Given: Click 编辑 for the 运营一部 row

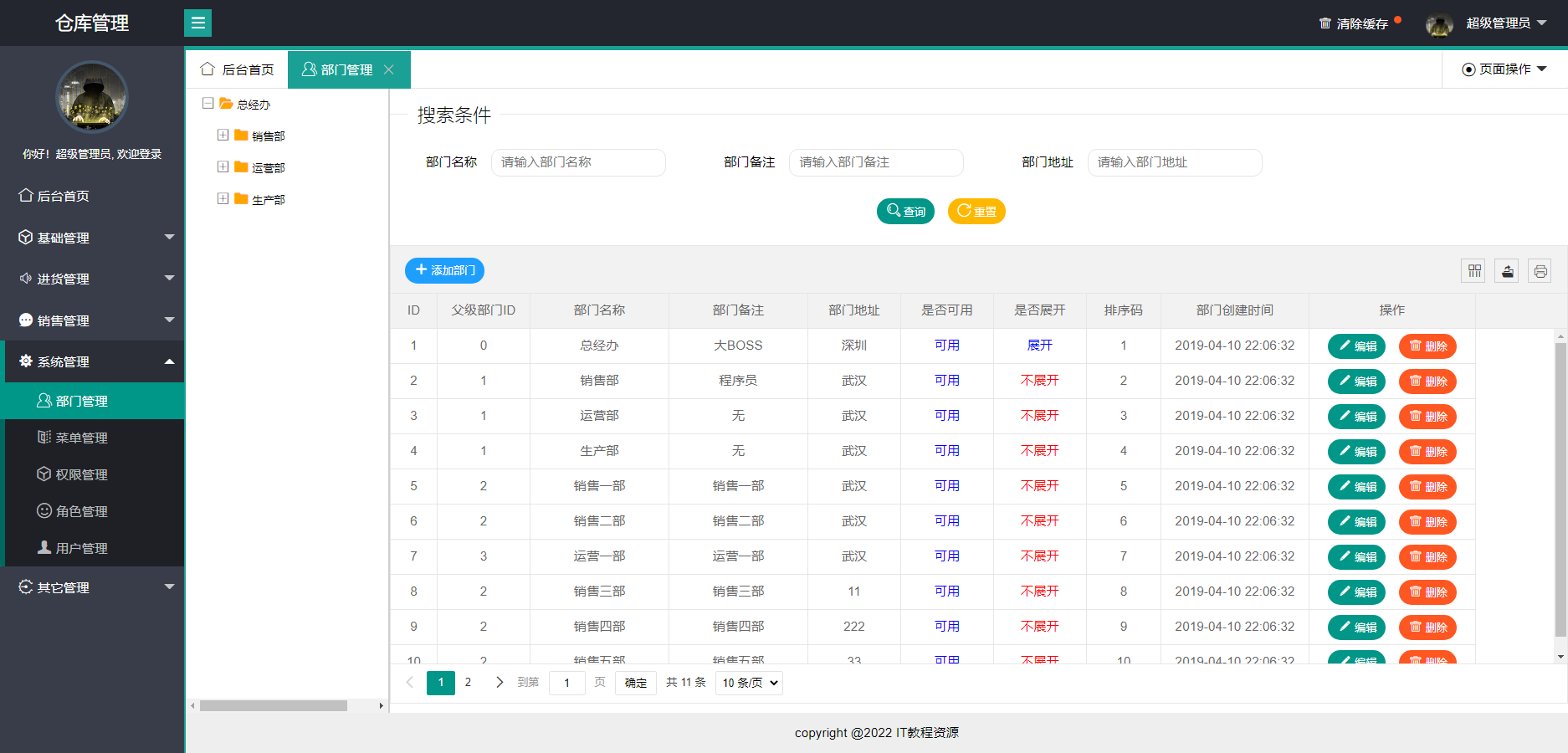Looking at the screenshot, I should (x=1356, y=556).
